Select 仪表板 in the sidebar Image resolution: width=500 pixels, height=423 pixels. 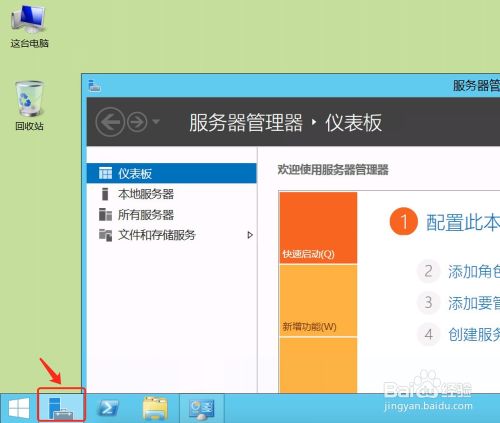(x=171, y=173)
